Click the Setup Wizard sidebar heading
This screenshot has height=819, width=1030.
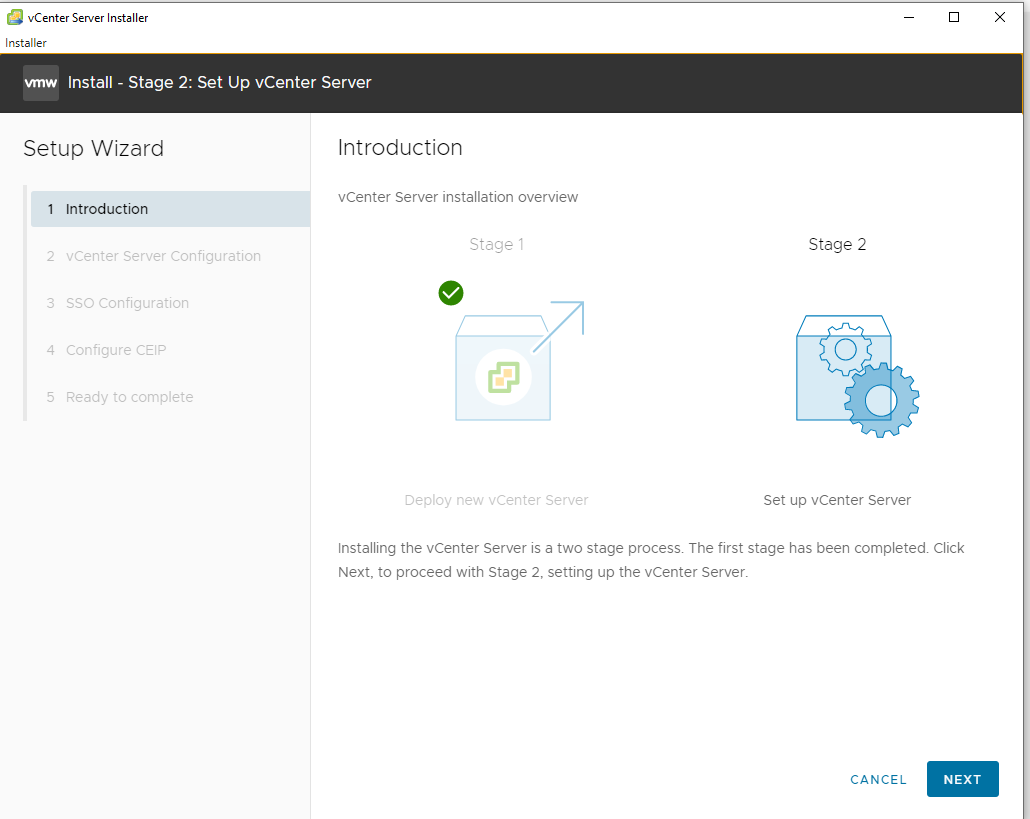coord(93,148)
